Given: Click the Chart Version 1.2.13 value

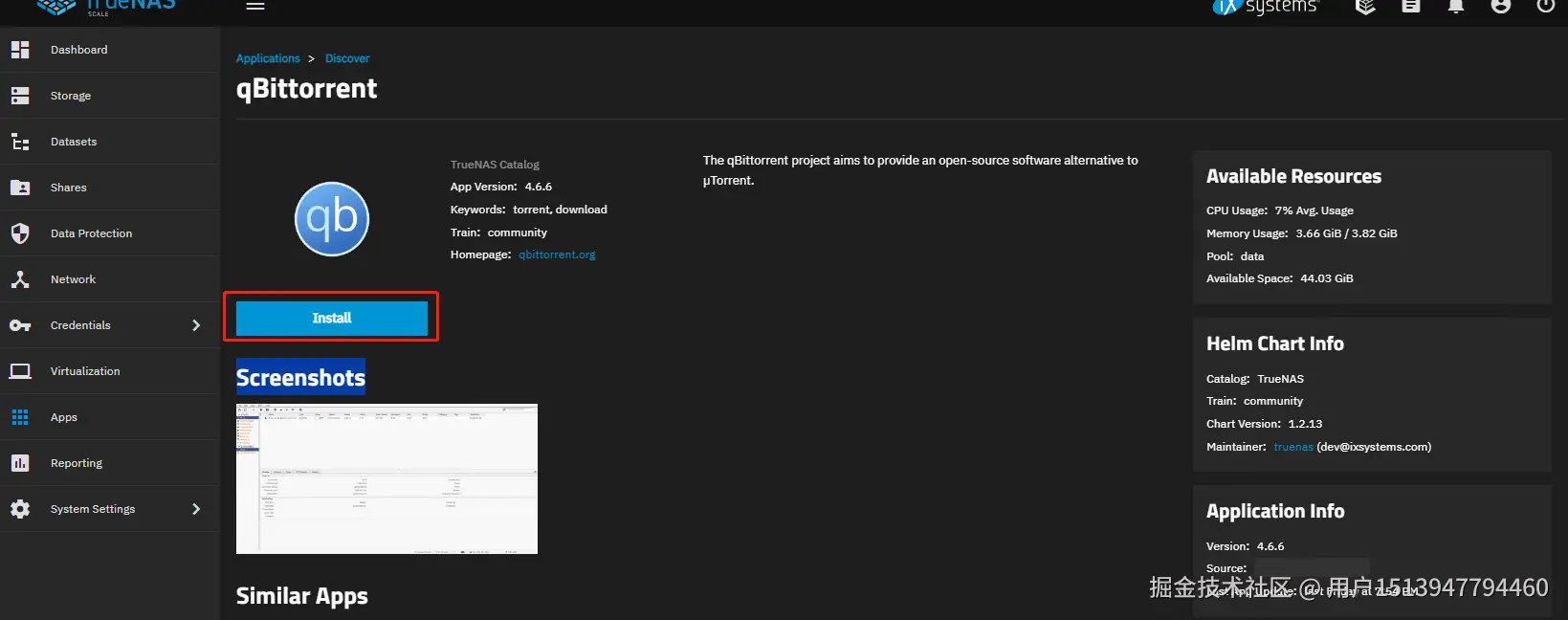Looking at the screenshot, I should click(1305, 424).
